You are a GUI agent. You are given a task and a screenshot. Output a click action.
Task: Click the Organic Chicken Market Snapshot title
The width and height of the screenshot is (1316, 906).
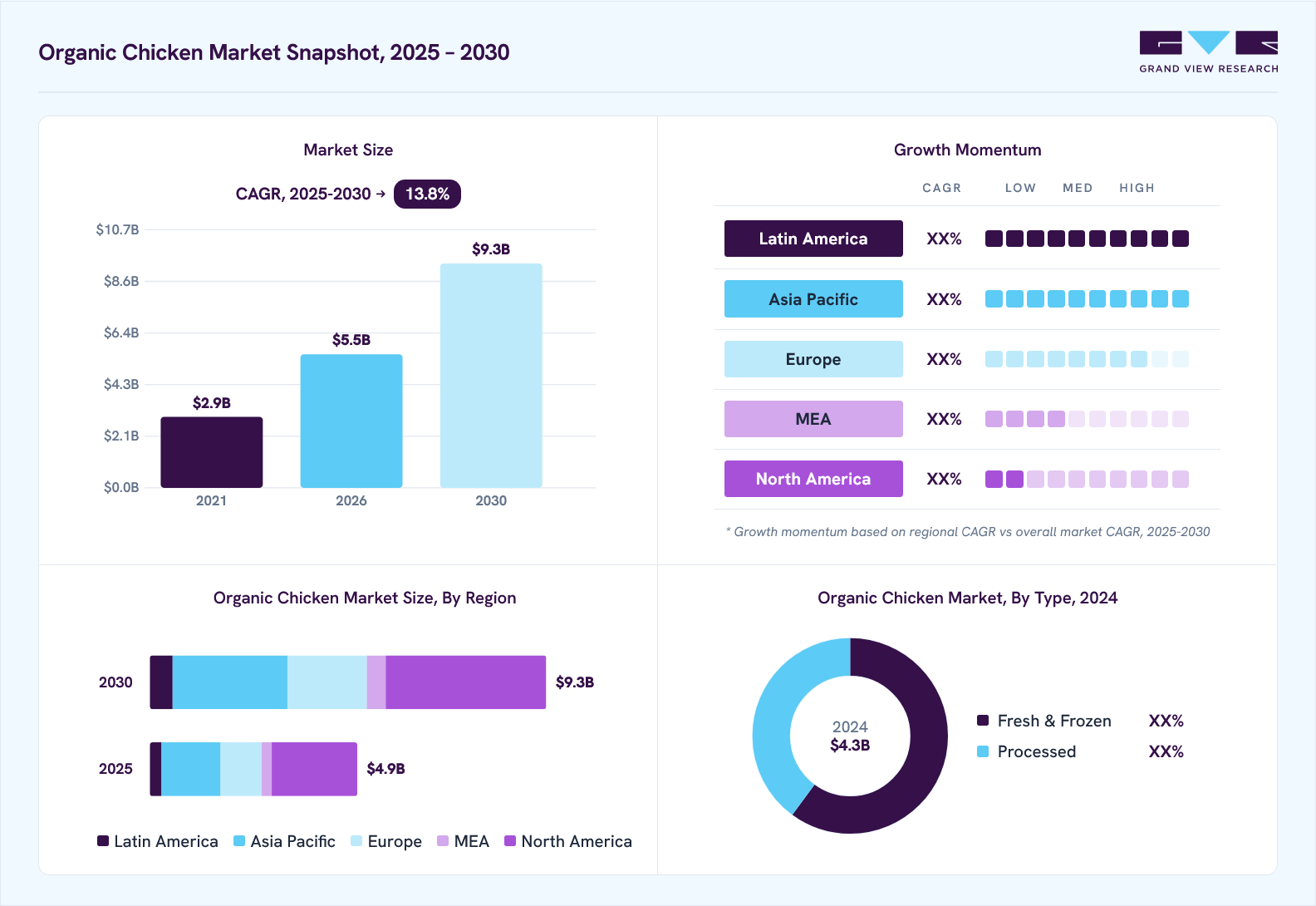pyautogui.click(x=274, y=52)
